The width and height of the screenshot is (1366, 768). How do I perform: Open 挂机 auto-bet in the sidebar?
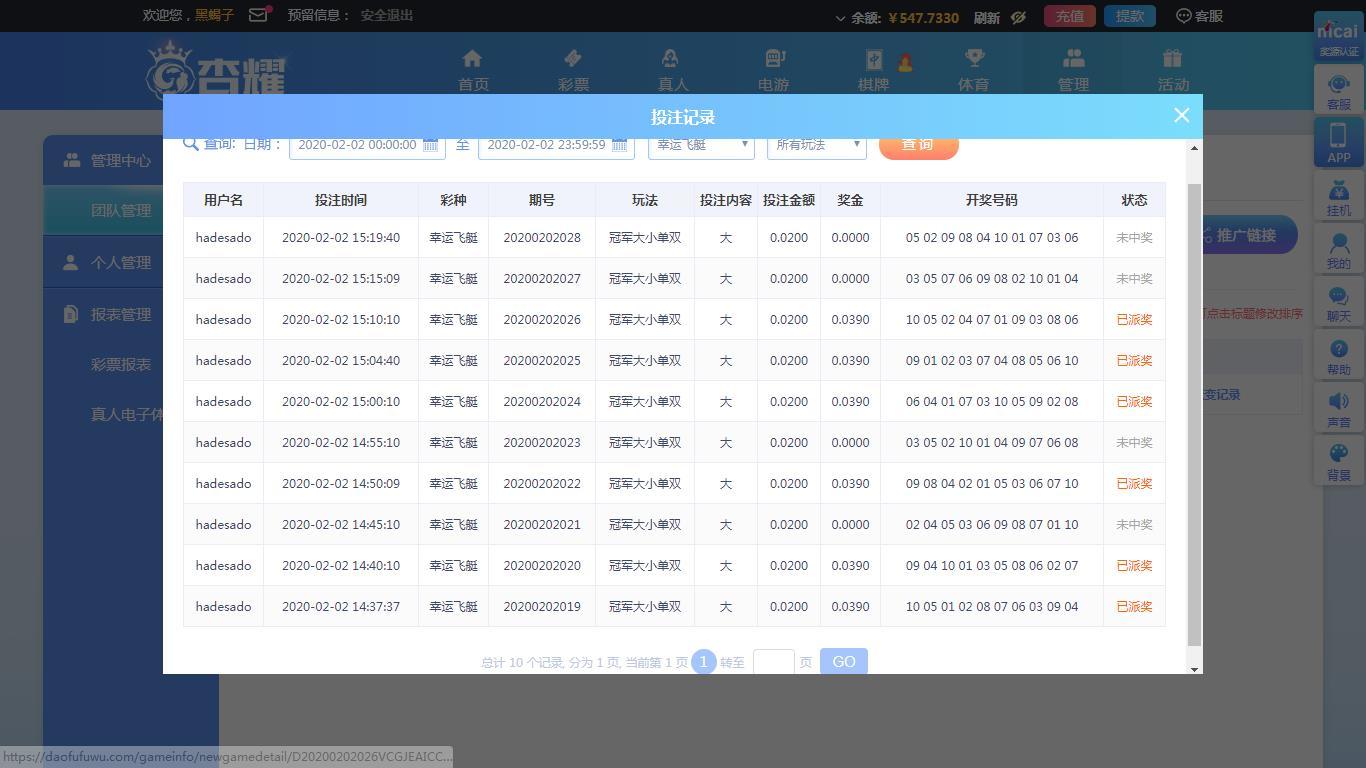(1338, 198)
